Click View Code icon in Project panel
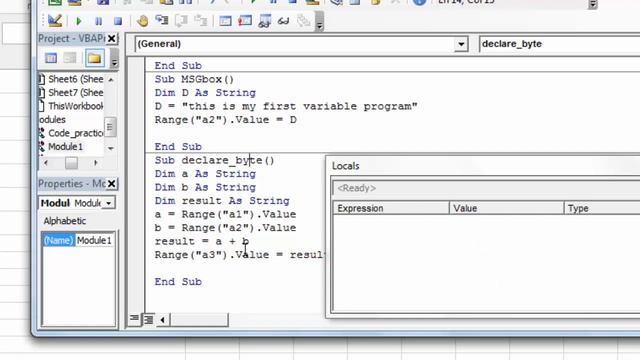Image resolution: width=640 pixels, height=360 pixels. point(51,58)
